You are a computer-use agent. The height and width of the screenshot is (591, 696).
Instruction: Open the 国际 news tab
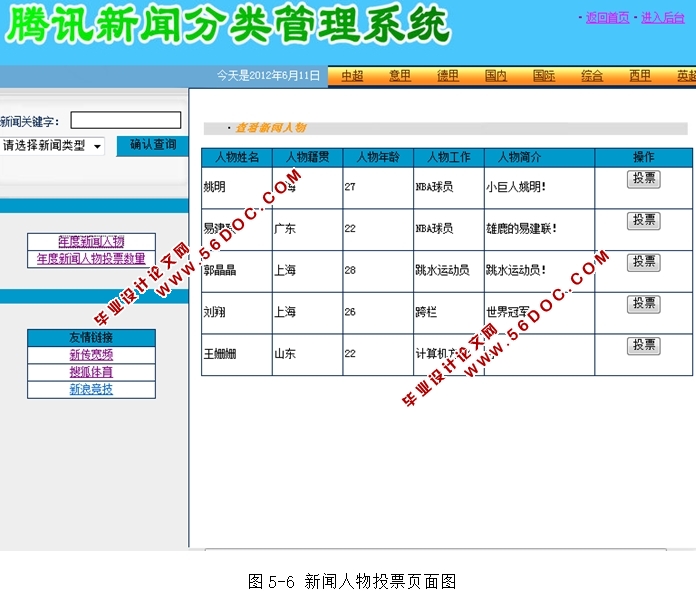point(544,76)
